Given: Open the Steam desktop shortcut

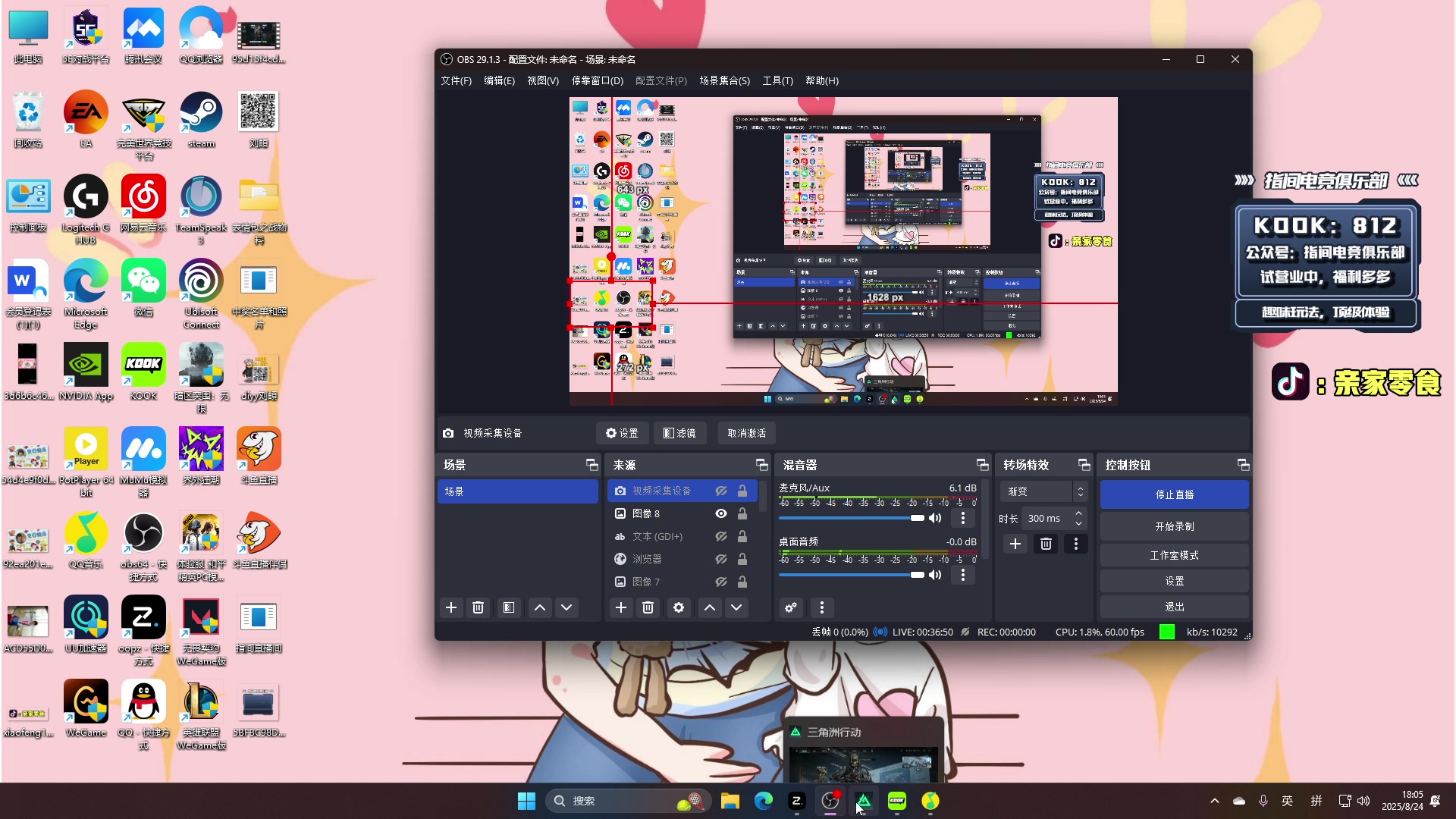Looking at the screenshot, I should coord(201,119).
